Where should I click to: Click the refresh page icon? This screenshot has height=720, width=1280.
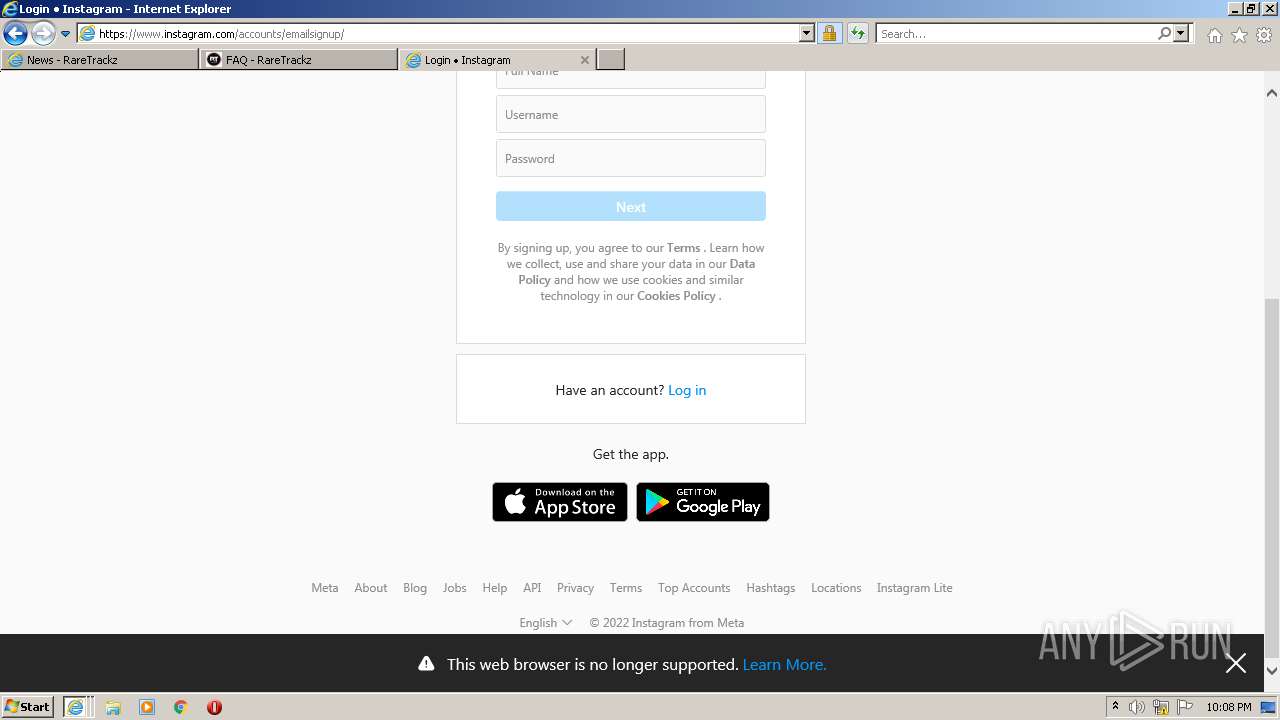(x=857, y=34)
